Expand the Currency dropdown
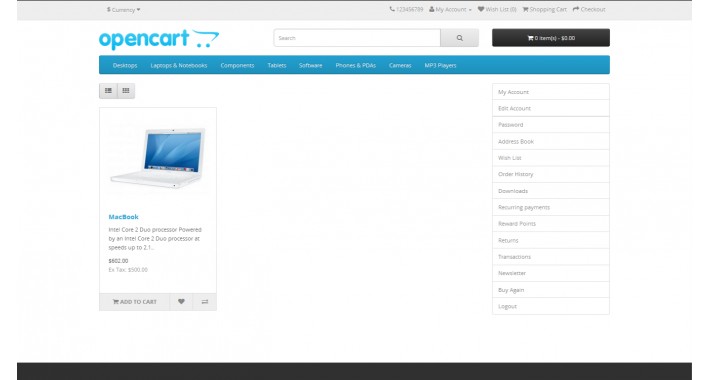This screenshot has width=710, height=380. 123,10
